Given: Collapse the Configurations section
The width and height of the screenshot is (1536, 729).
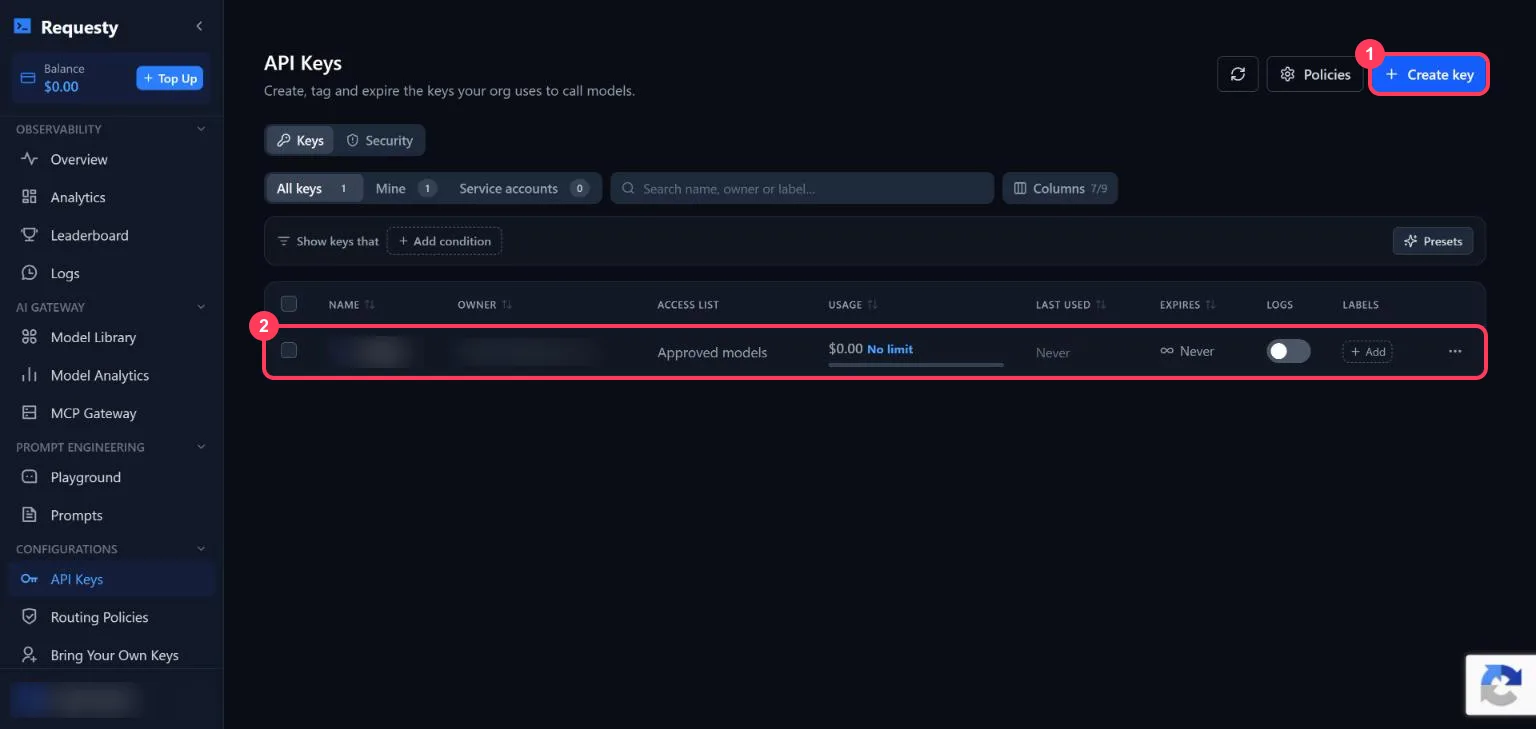Looking at the screenshot, I should [201, 549].
